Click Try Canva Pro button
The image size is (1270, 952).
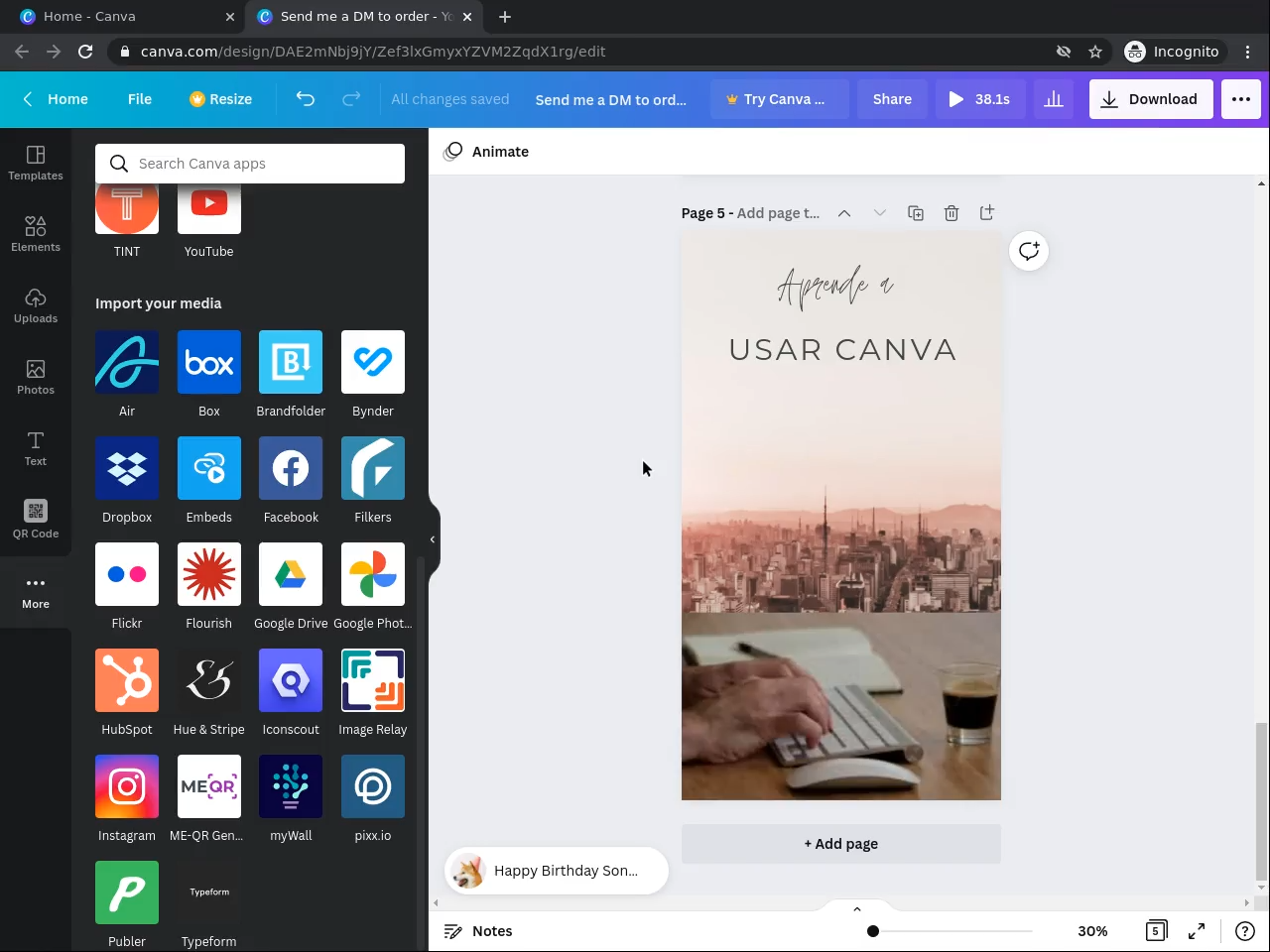point(780,99)
